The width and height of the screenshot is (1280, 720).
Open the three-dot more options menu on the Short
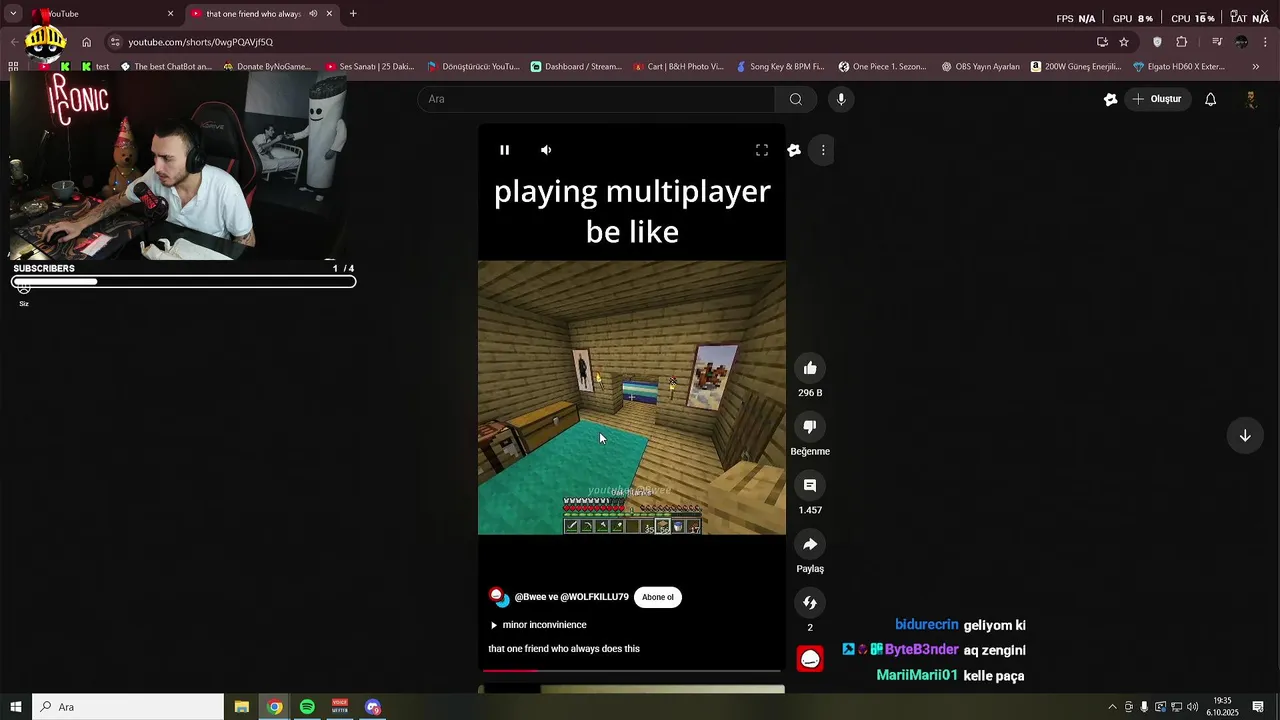823,150
